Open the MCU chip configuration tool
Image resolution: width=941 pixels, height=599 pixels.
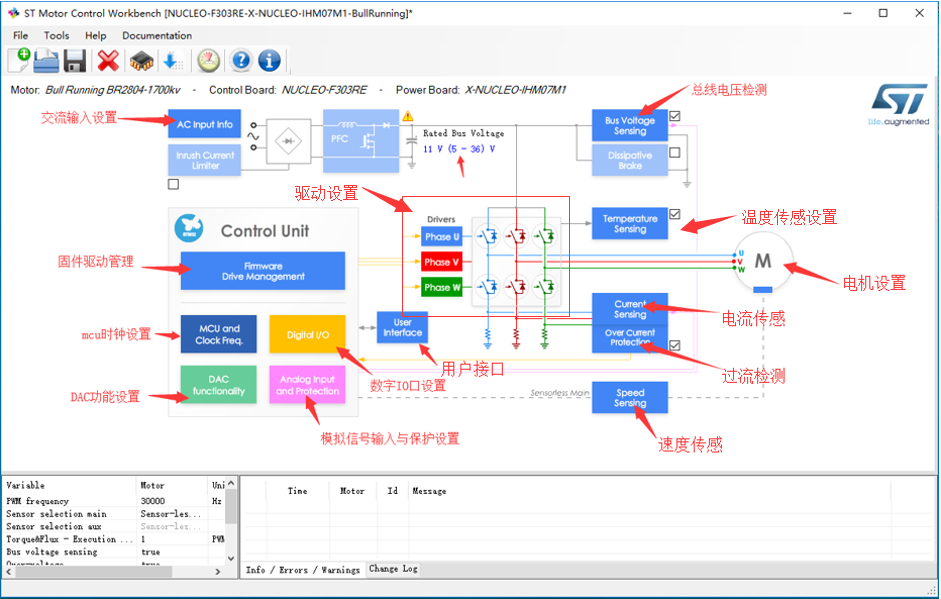[x=140, y=61]
